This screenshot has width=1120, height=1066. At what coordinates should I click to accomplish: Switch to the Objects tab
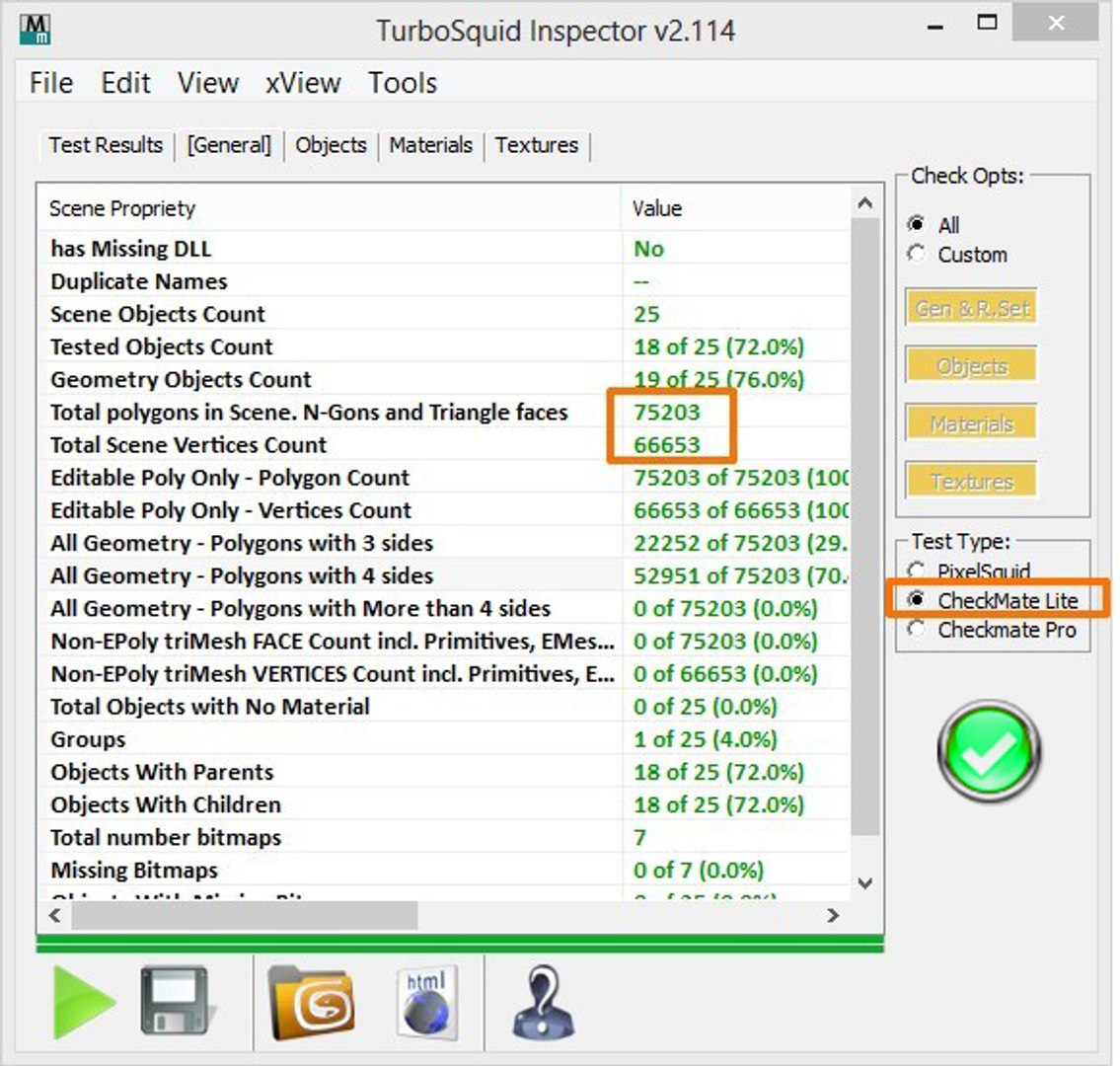(x=331, y=145)
